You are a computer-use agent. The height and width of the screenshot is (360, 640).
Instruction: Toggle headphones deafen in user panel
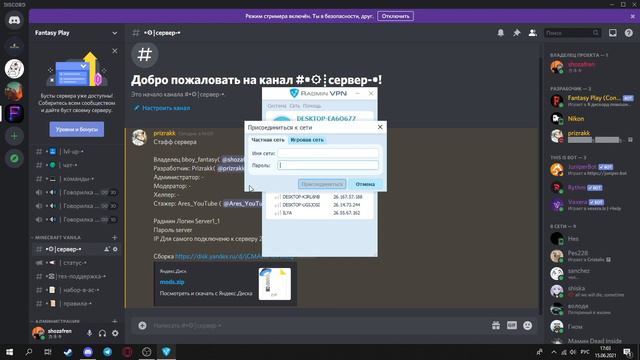point(102,333)
